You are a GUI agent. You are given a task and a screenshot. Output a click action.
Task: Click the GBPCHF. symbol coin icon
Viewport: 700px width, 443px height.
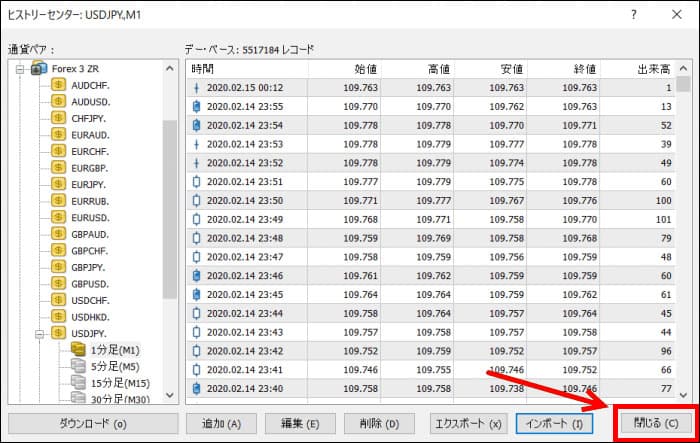(x=58, y=250)
